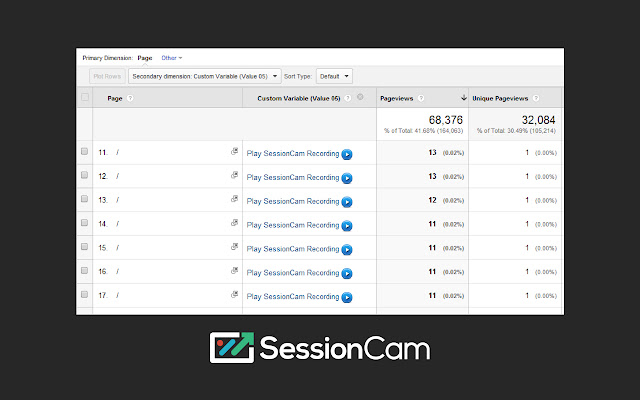
Task: Click the page path link in row 14
Action: click(117, 224)
